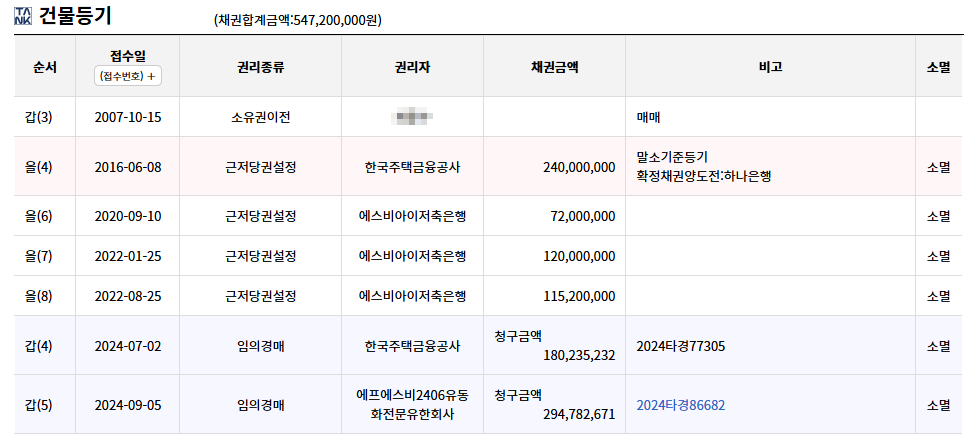The height and width of the screenshot is (447, 978).
Task: Click 소멸 in the 갑(4) row
Action: (x=939, y=346)
